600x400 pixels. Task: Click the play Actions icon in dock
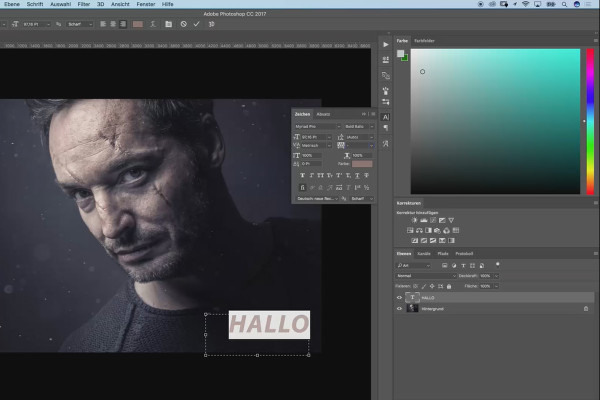(386, 45)
